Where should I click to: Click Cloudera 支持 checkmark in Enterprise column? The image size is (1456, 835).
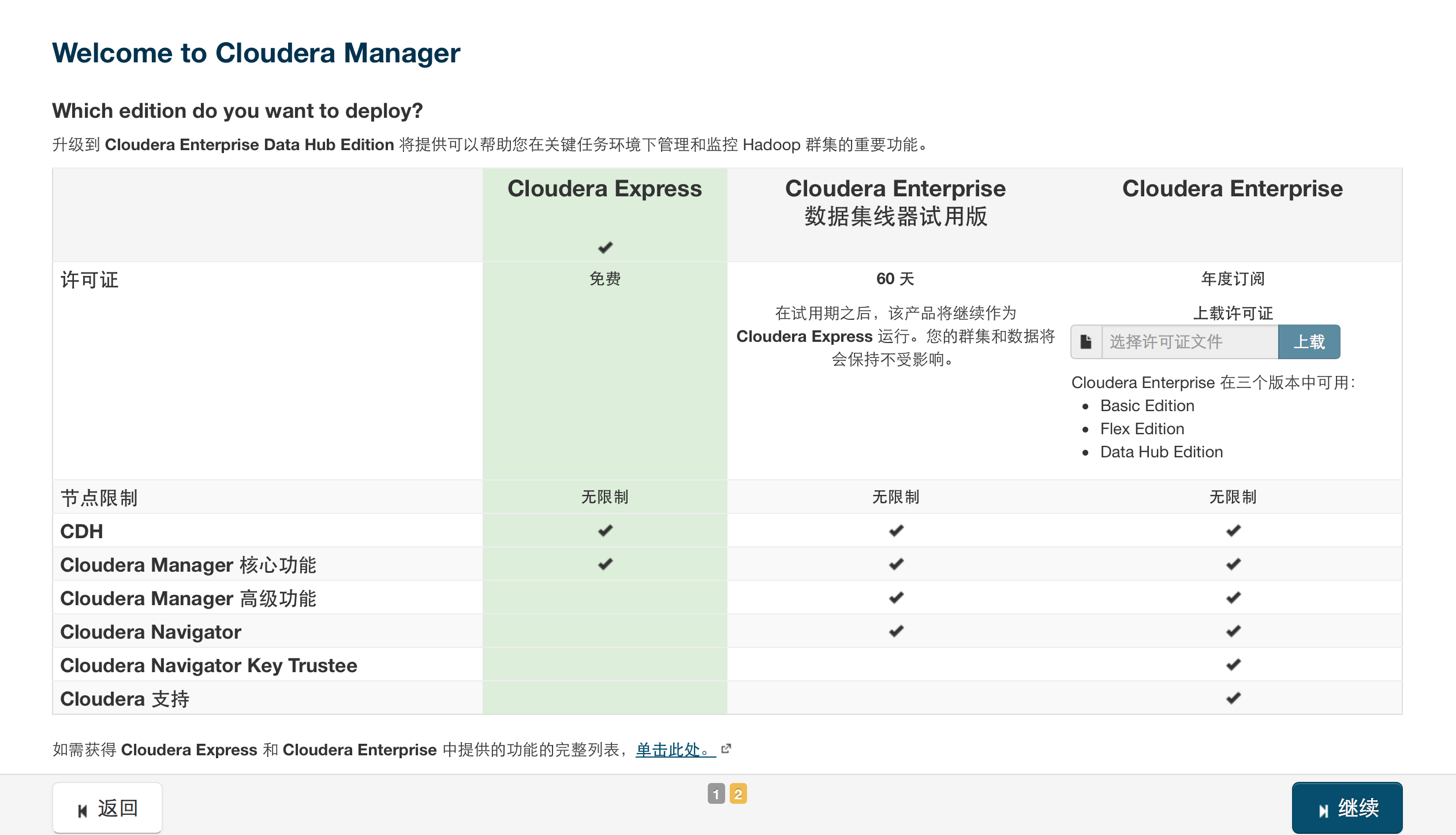coord(1233,698)
